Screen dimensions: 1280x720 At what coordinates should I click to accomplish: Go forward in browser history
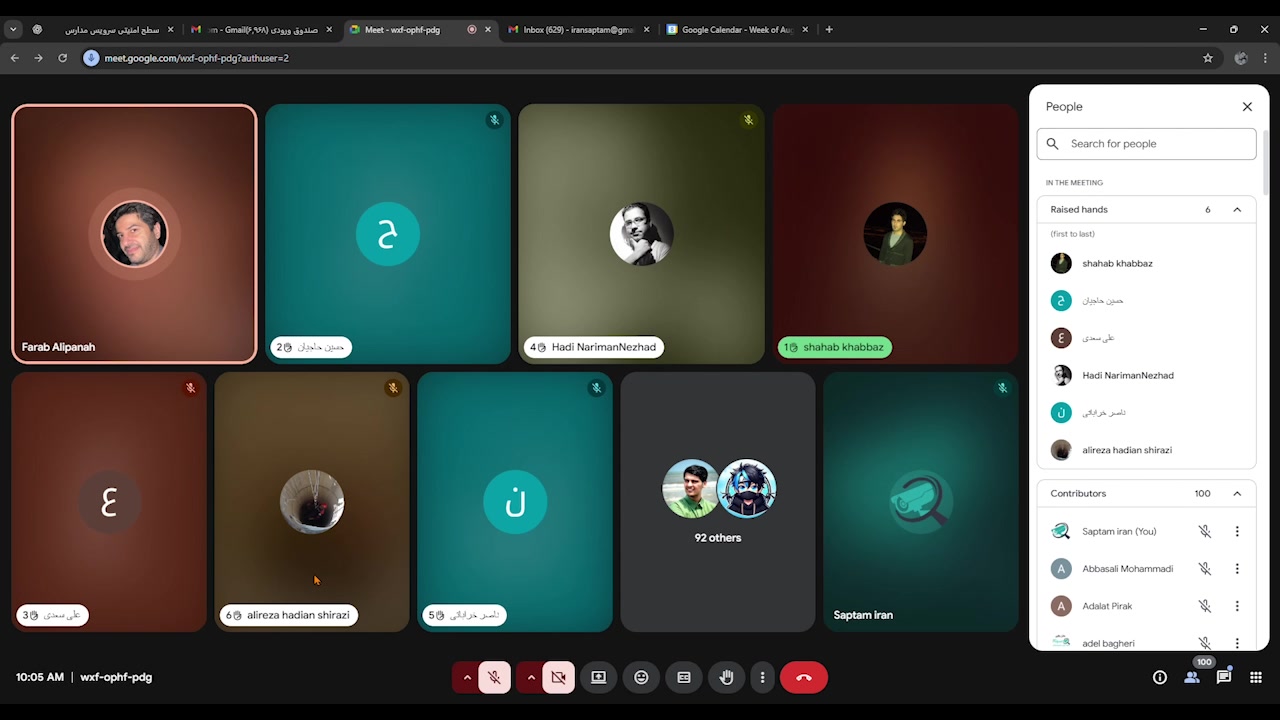(x=38, y=58)
